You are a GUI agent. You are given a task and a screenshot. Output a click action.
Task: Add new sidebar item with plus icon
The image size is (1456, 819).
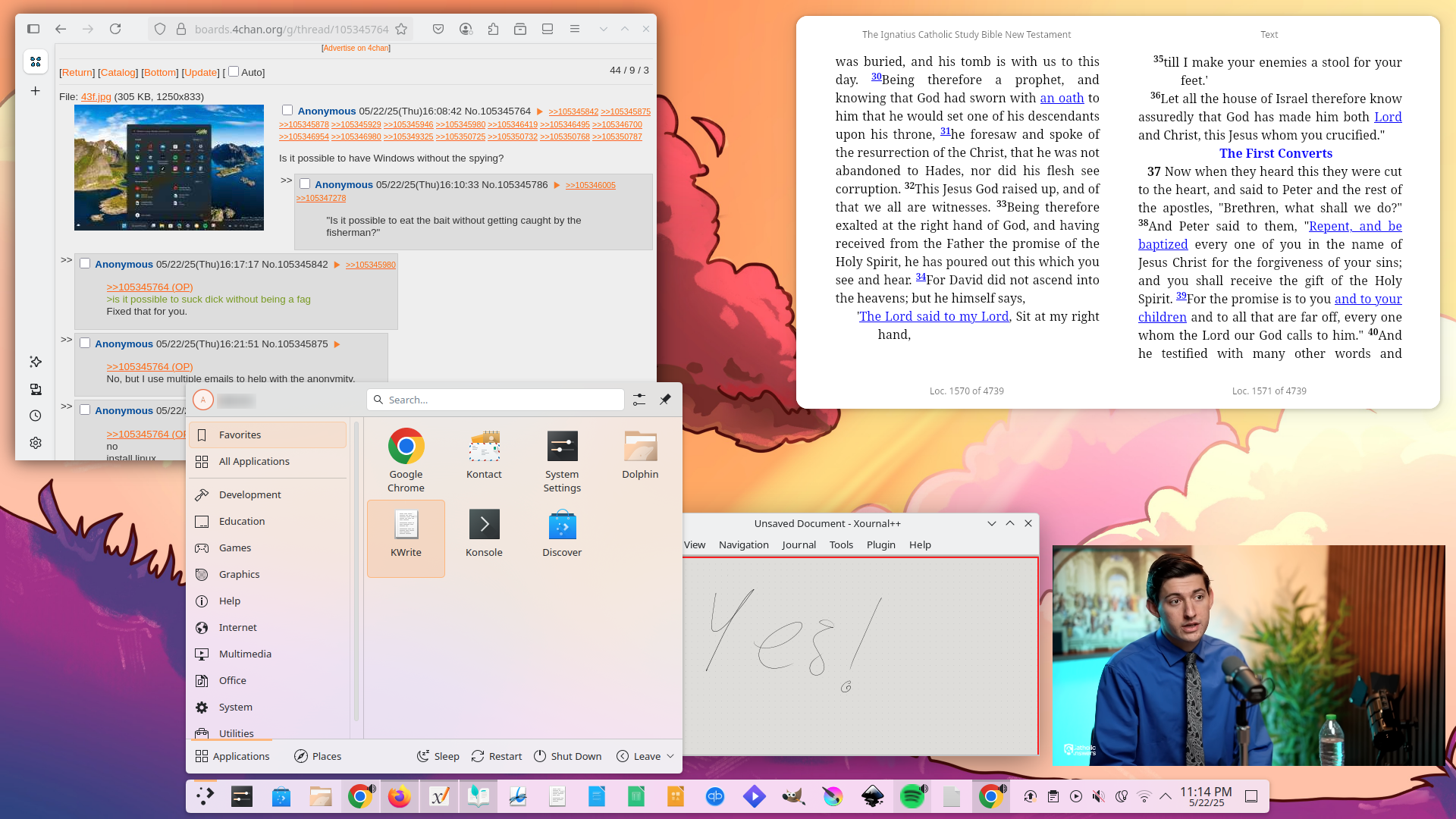(x=35, y=91)
